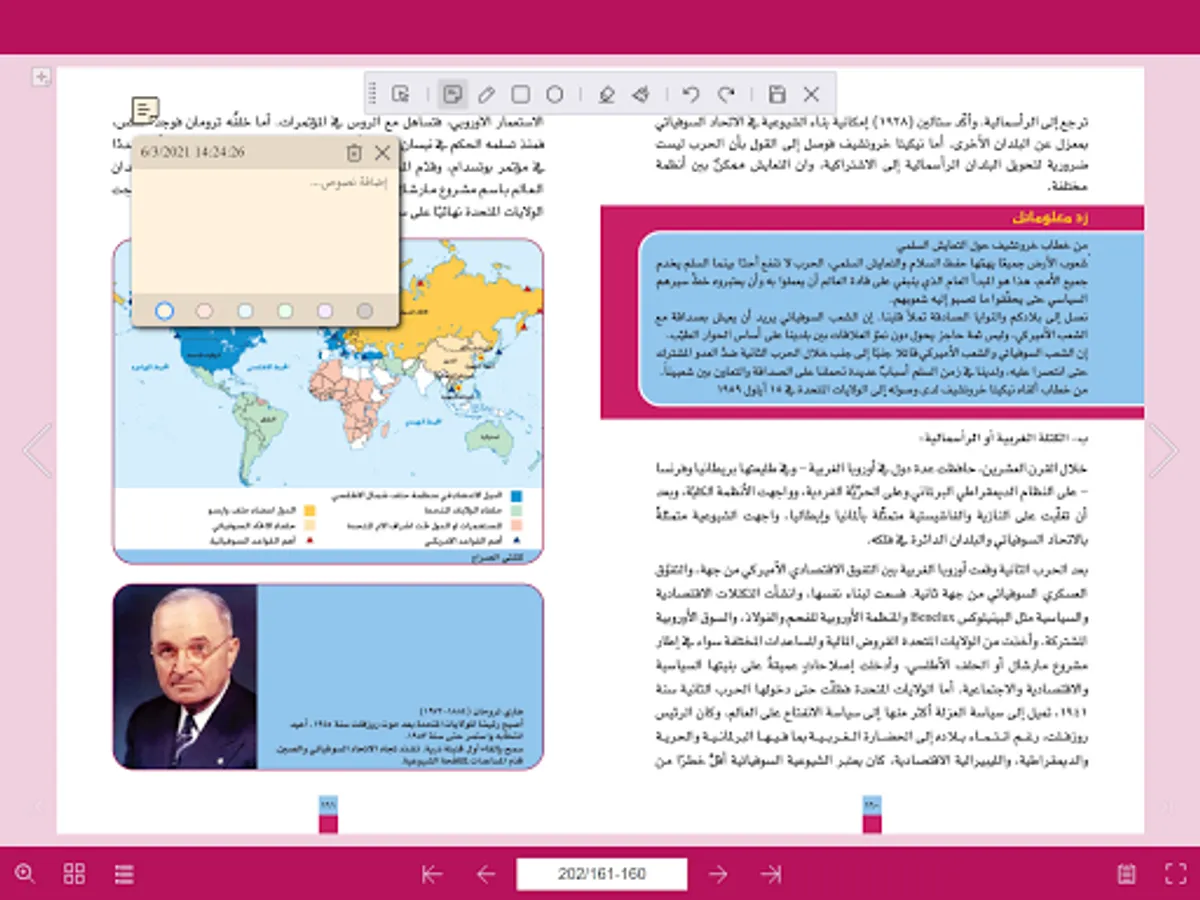Screen dimensions: 1200x900
Task: Select the pencil drawing tool
Action: pos(486,94)
